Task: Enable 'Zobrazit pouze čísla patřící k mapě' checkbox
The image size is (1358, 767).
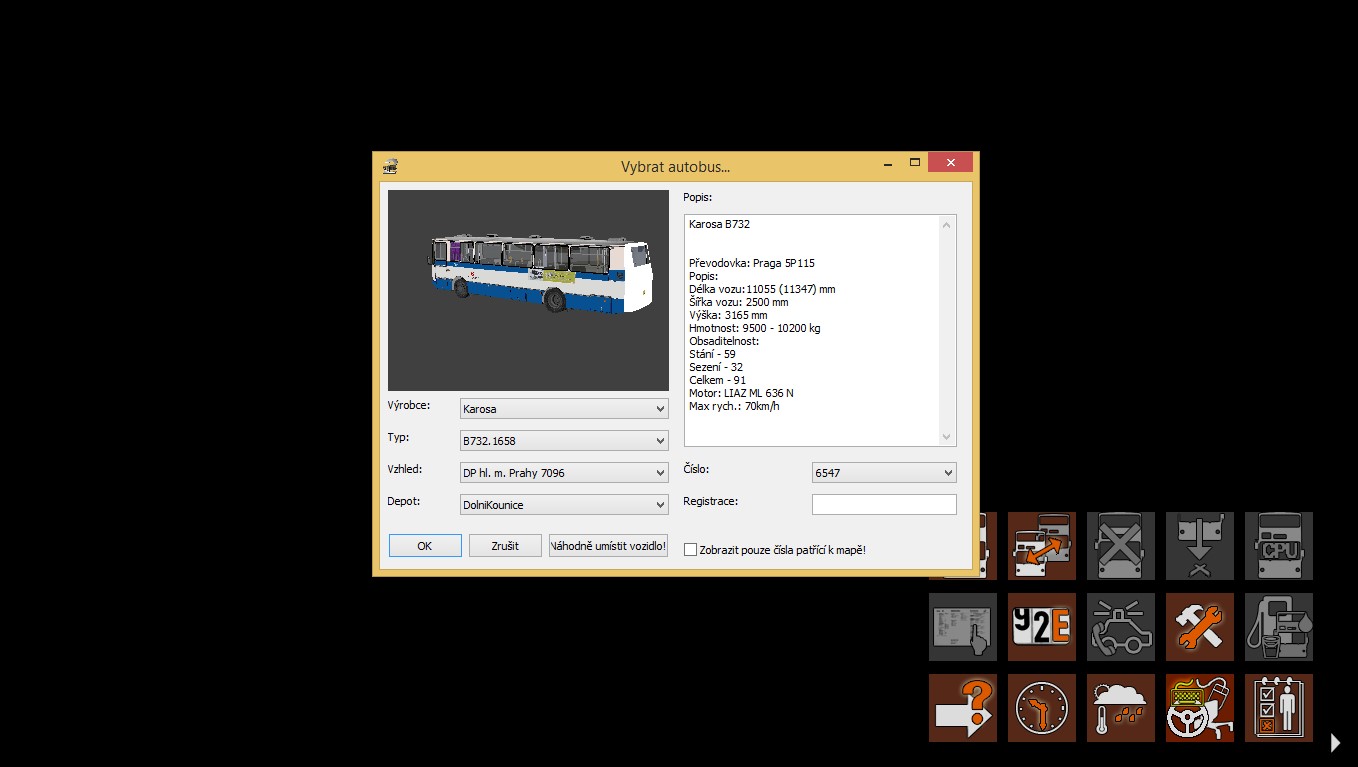Action: click(x=690, y=550)
